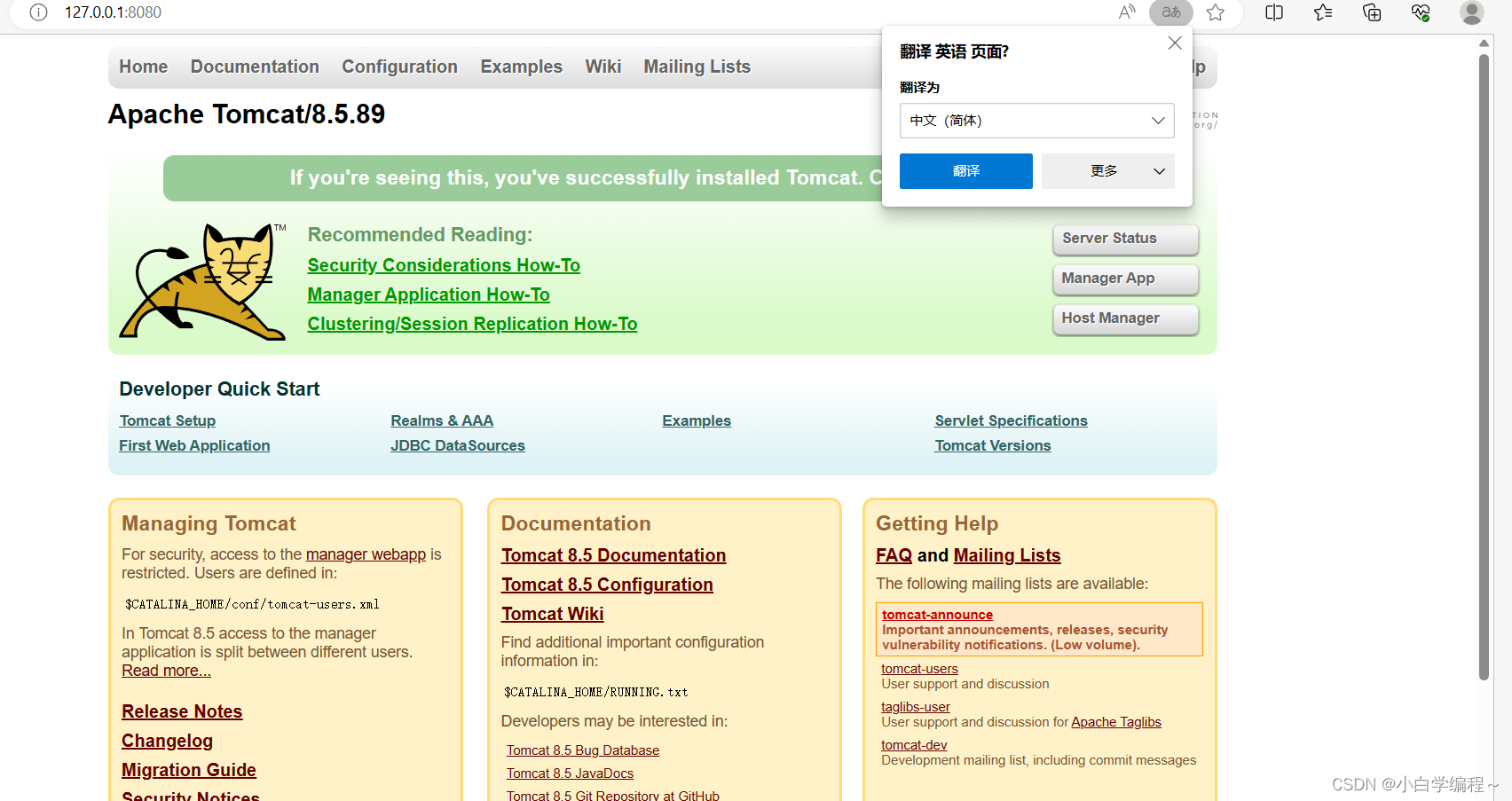The width and height of the screenshot is (1512, 801).
Task: Click the address bar URL 127.0.0.1:8080
Action: [x=113, y=12]
